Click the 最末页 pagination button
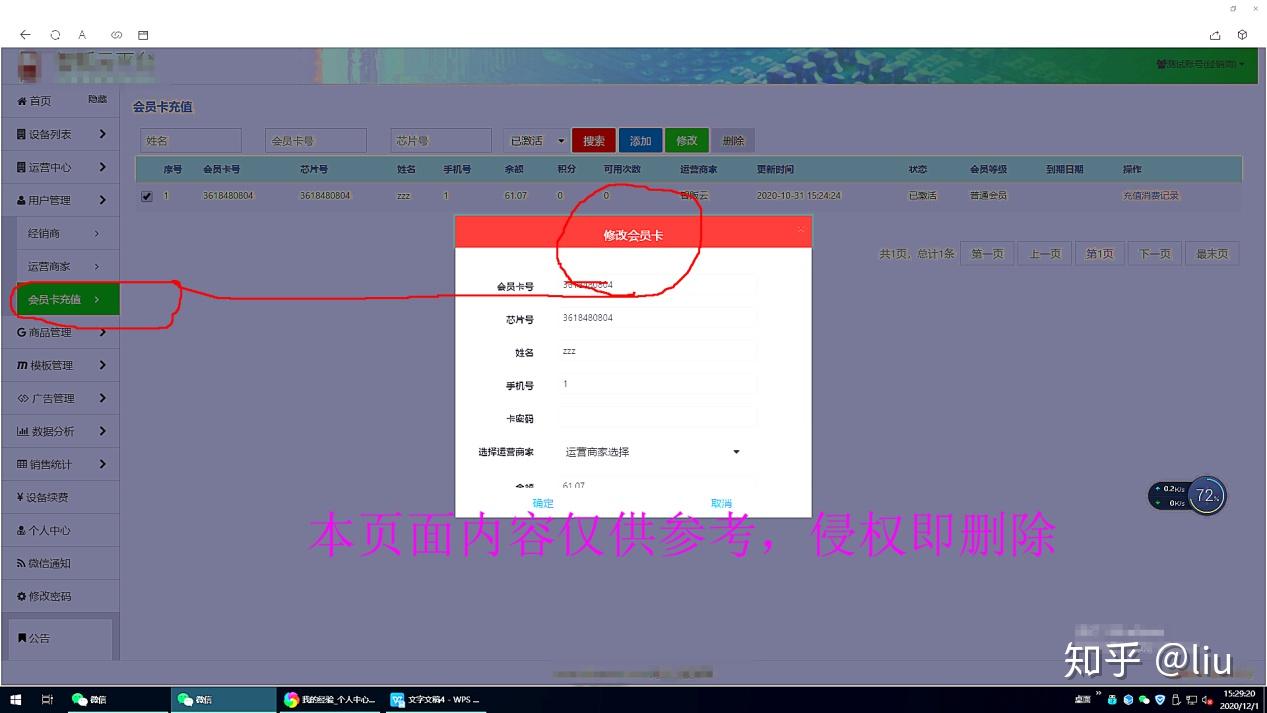This screenshot has height=713, width=1267. [1212, 254]
